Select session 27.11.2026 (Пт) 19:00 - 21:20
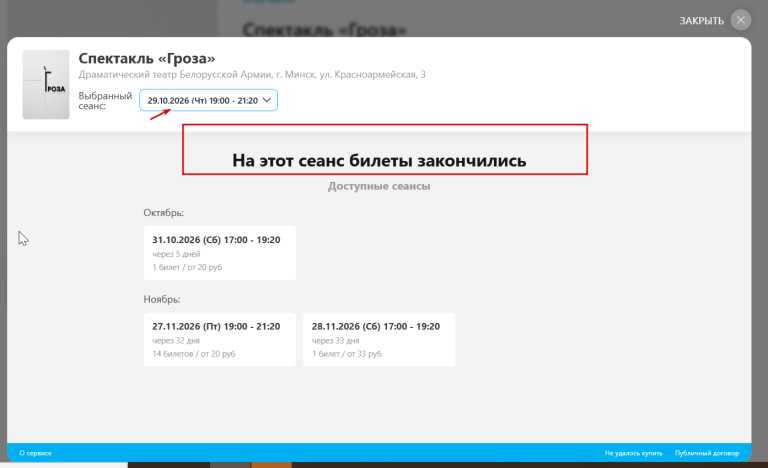Viewport: 768px width, 468px height. 219,339
